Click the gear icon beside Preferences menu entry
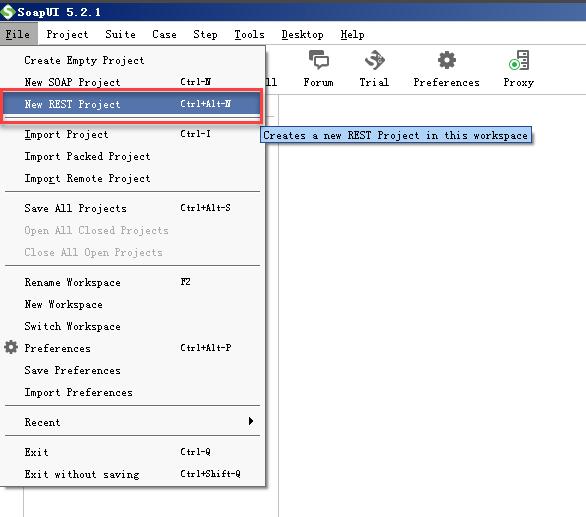This screenshot has width=586, height=517. 11,347
